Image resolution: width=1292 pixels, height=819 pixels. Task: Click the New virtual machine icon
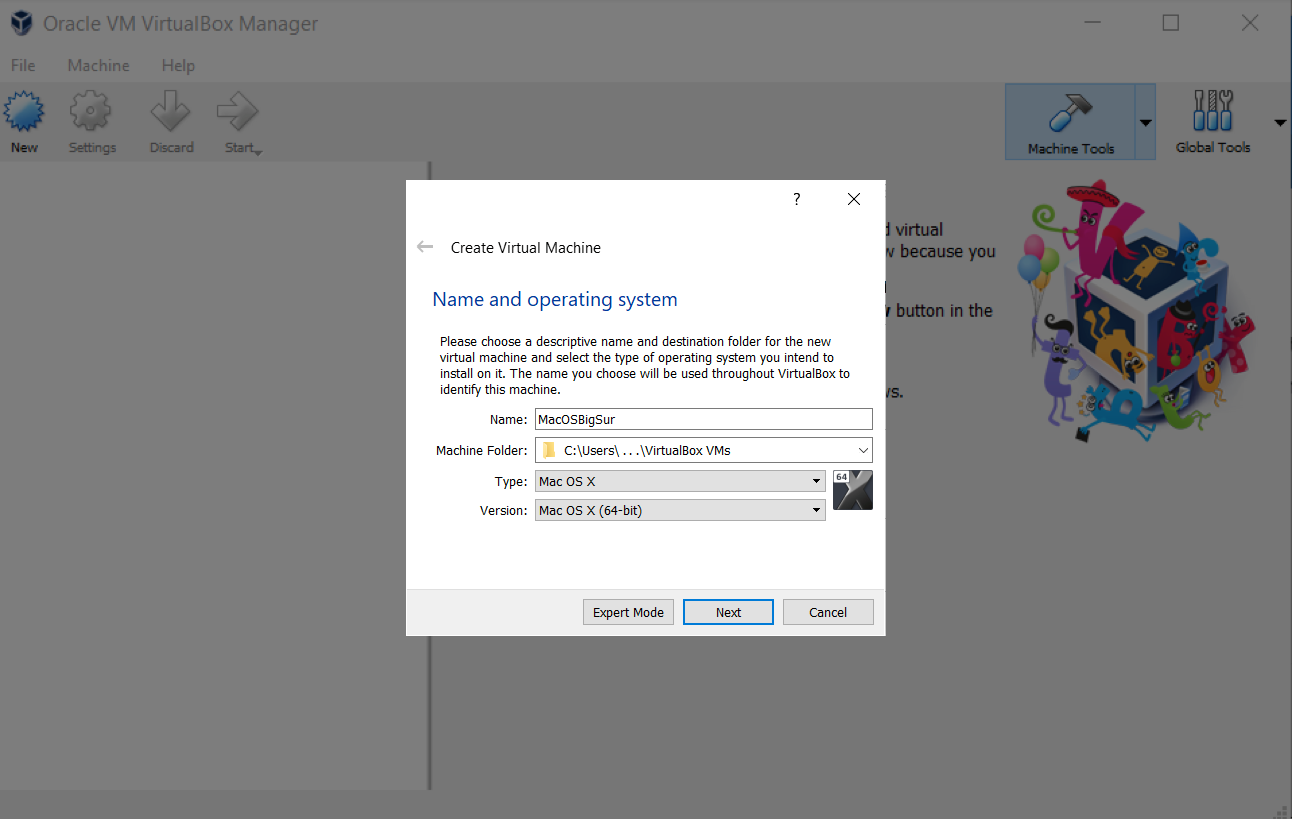tap(24, 112)
